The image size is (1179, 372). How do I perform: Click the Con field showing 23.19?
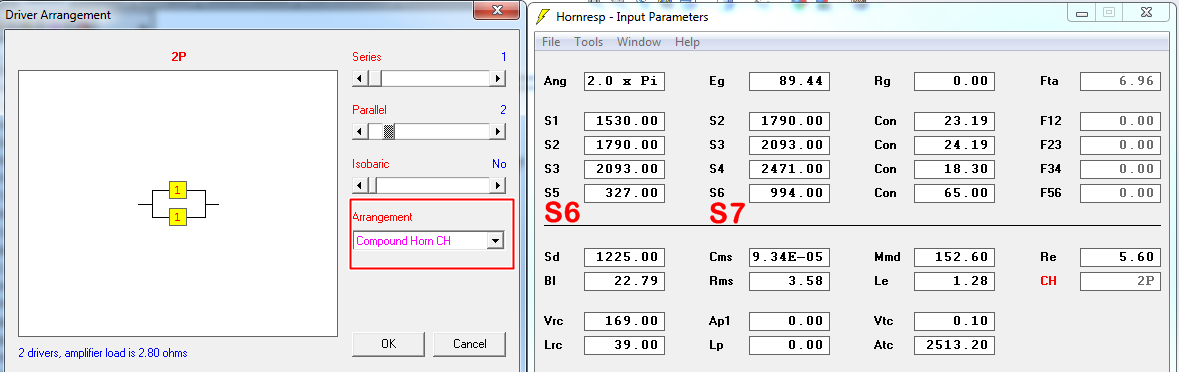[x=955, y=121]
